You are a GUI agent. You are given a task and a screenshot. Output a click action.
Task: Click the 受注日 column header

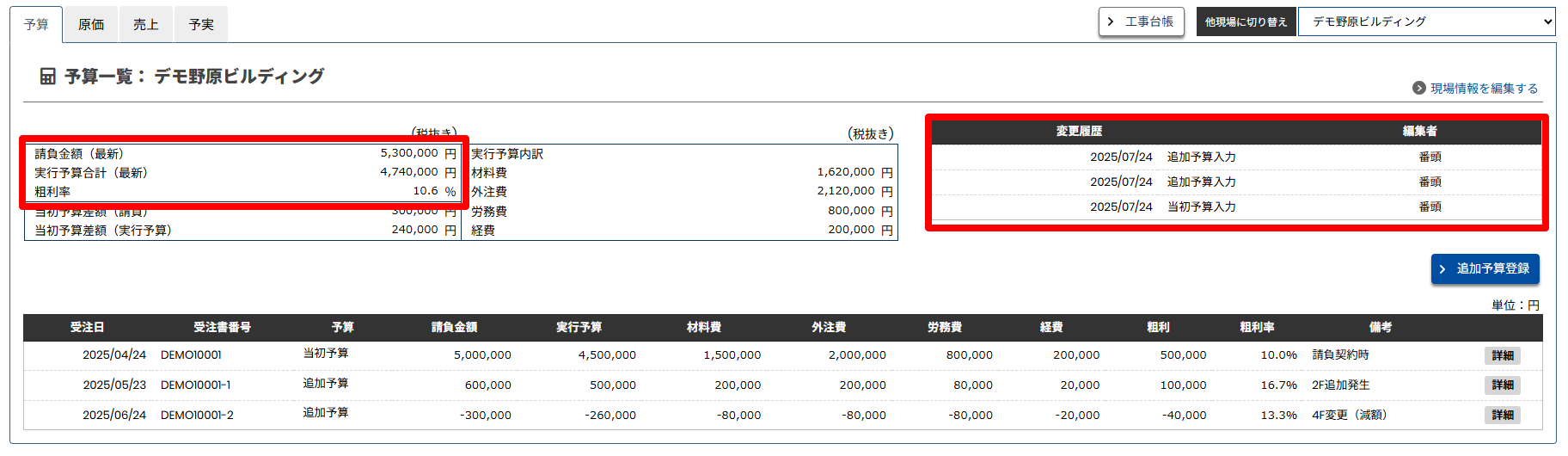(87, 327)
